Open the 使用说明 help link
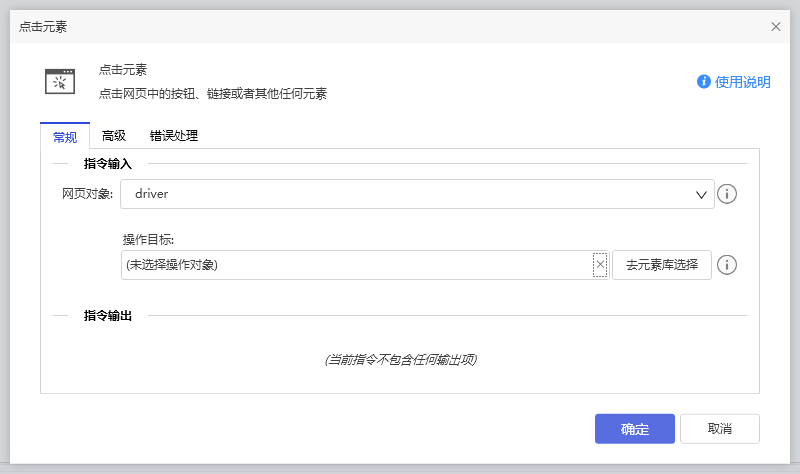The height and width of the screenshot is (474, 800). [x=742, y=82]
